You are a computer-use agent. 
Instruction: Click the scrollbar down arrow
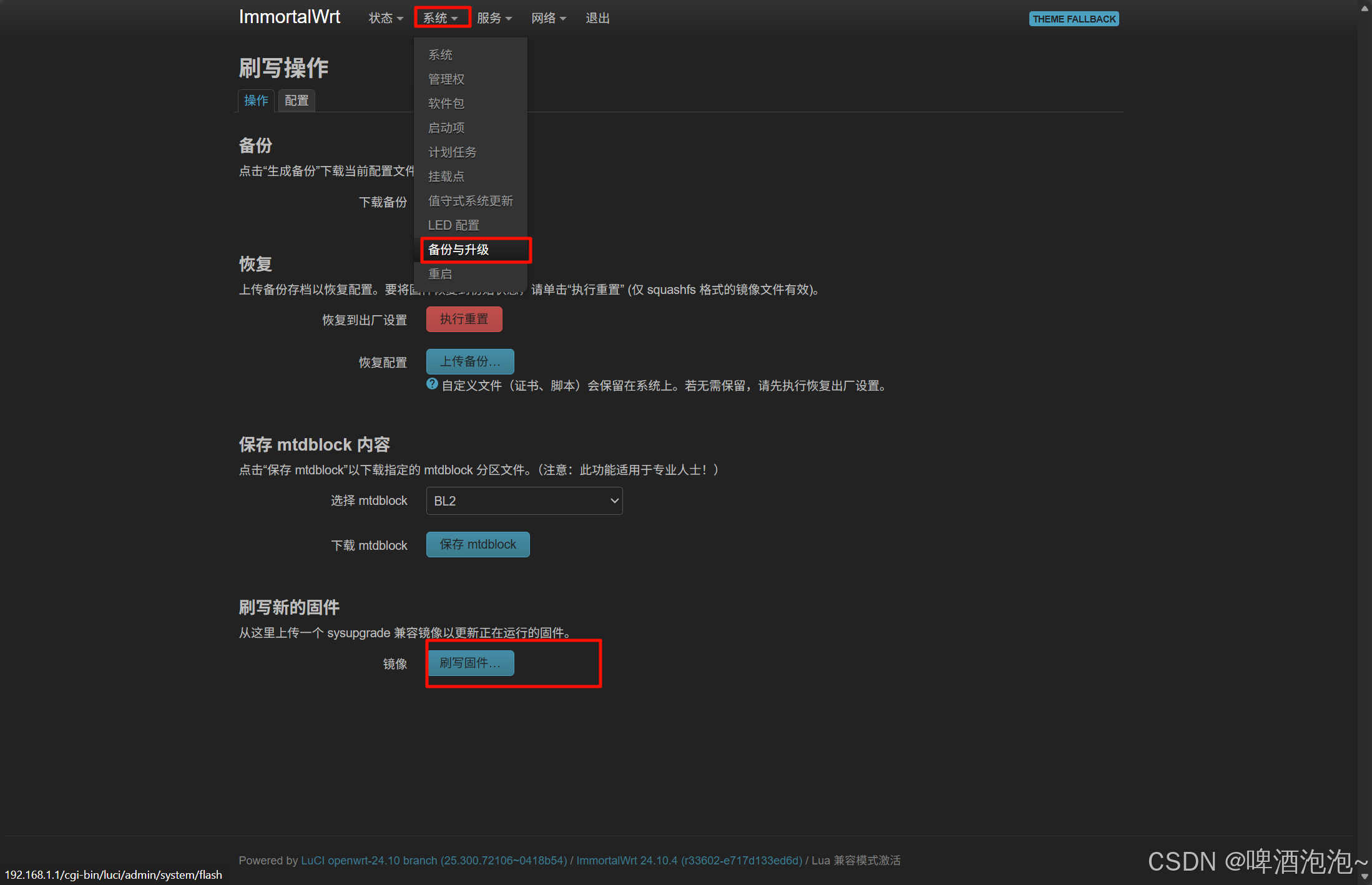1365,877
